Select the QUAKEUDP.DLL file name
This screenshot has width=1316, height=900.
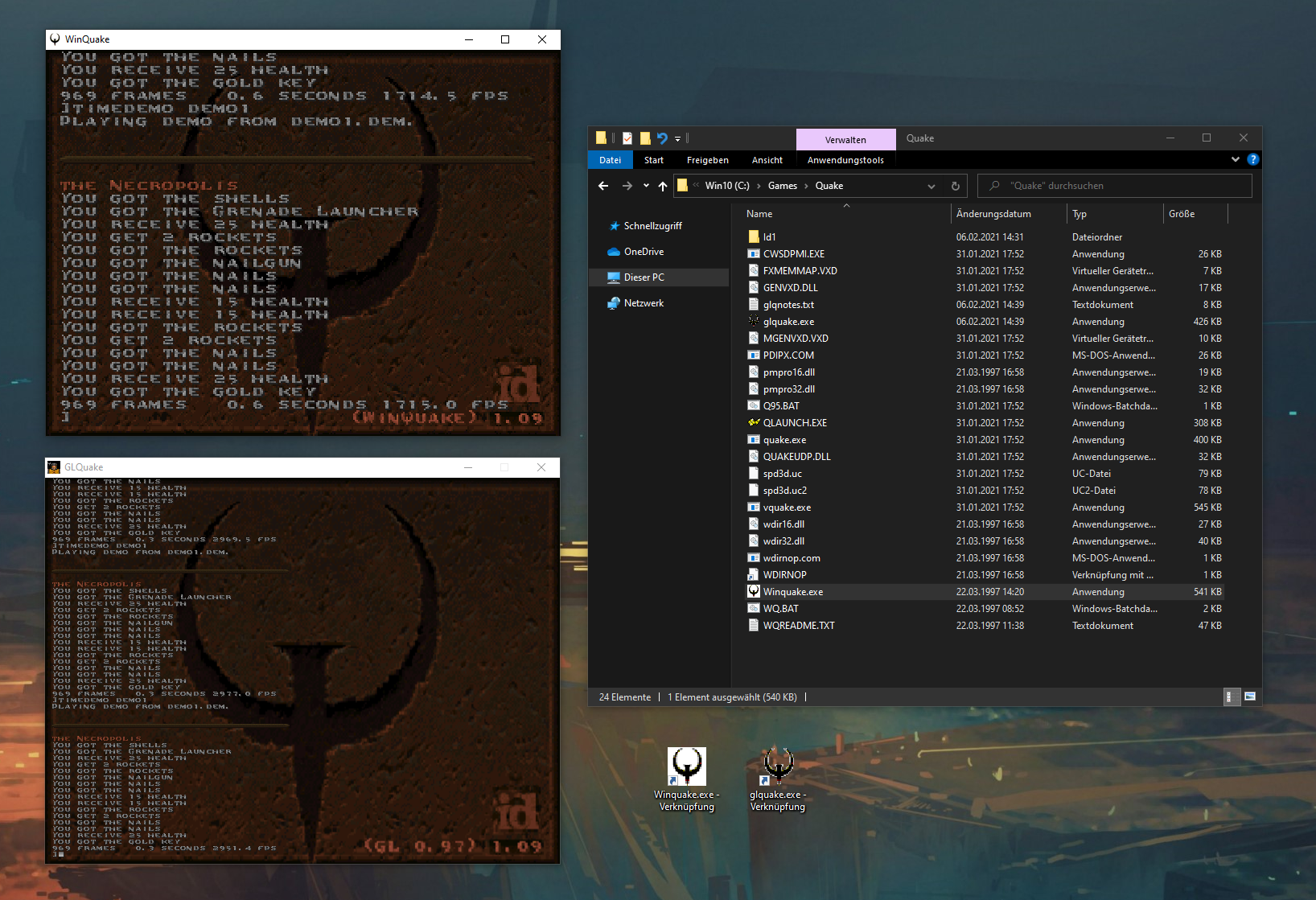797,457
